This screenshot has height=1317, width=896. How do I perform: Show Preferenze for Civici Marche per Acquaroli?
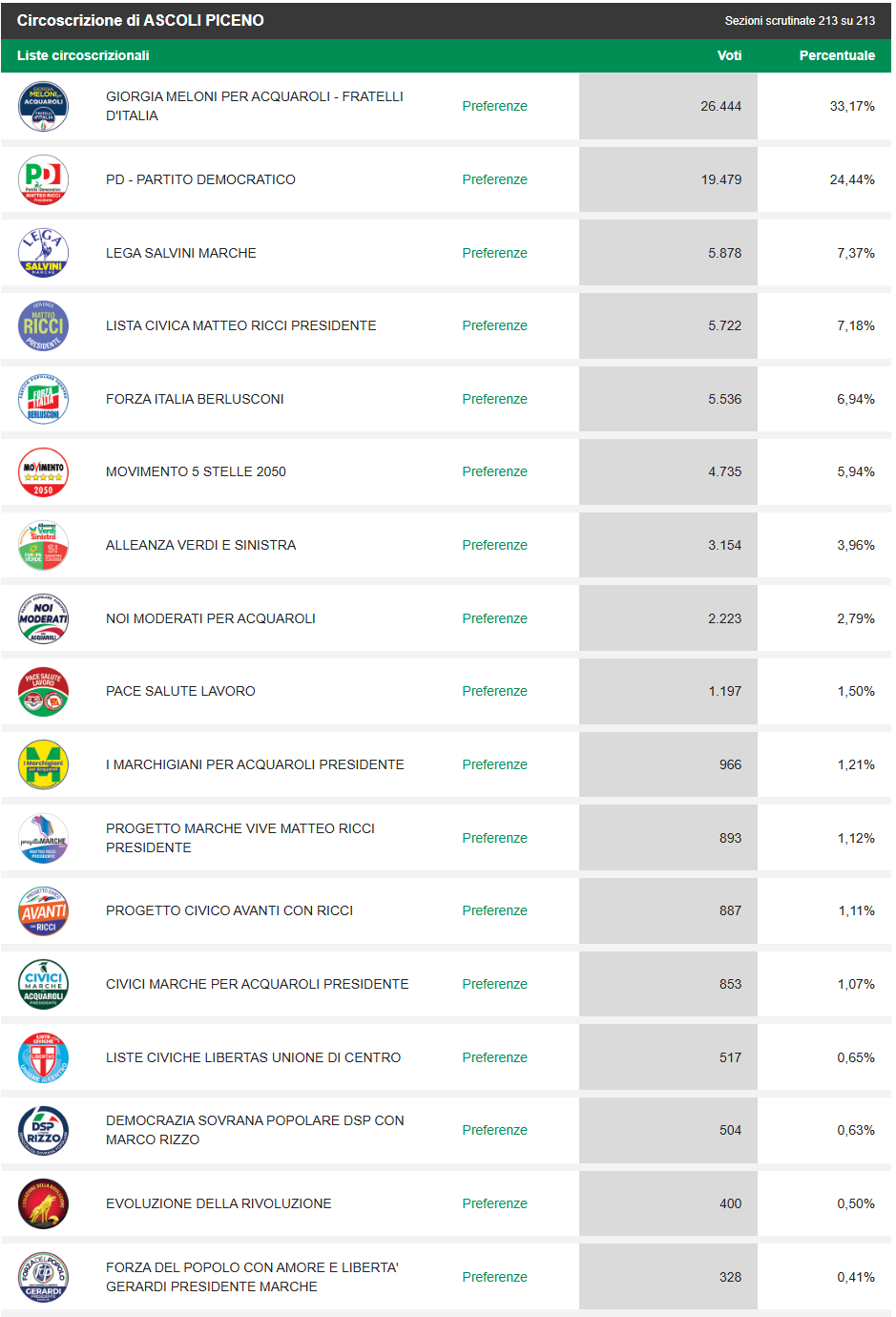tap(494, 984)
